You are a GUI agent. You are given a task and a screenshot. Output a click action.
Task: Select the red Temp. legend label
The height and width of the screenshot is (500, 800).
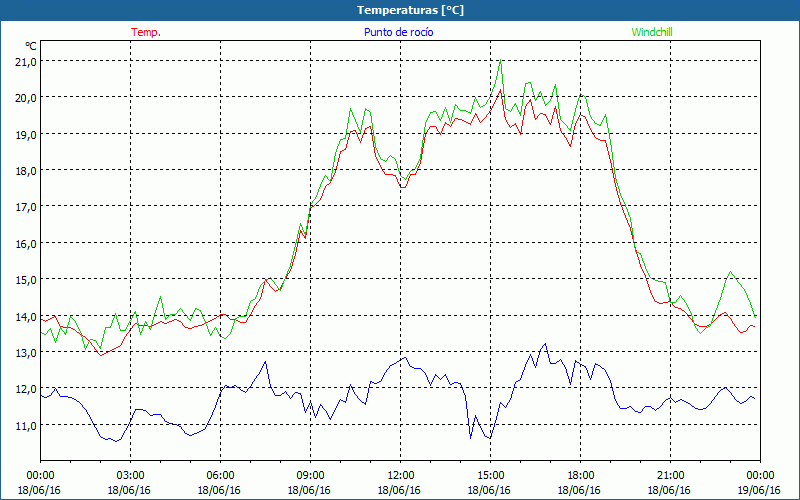146,32
